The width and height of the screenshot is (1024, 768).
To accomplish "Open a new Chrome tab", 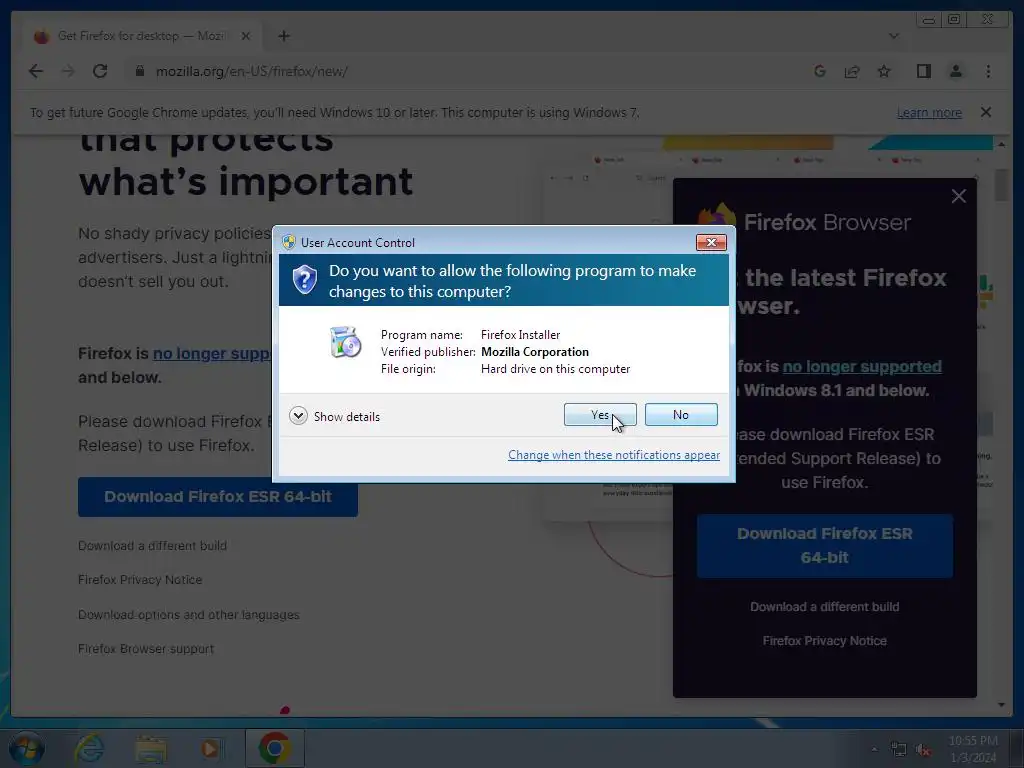I will [x=283, y=36].
